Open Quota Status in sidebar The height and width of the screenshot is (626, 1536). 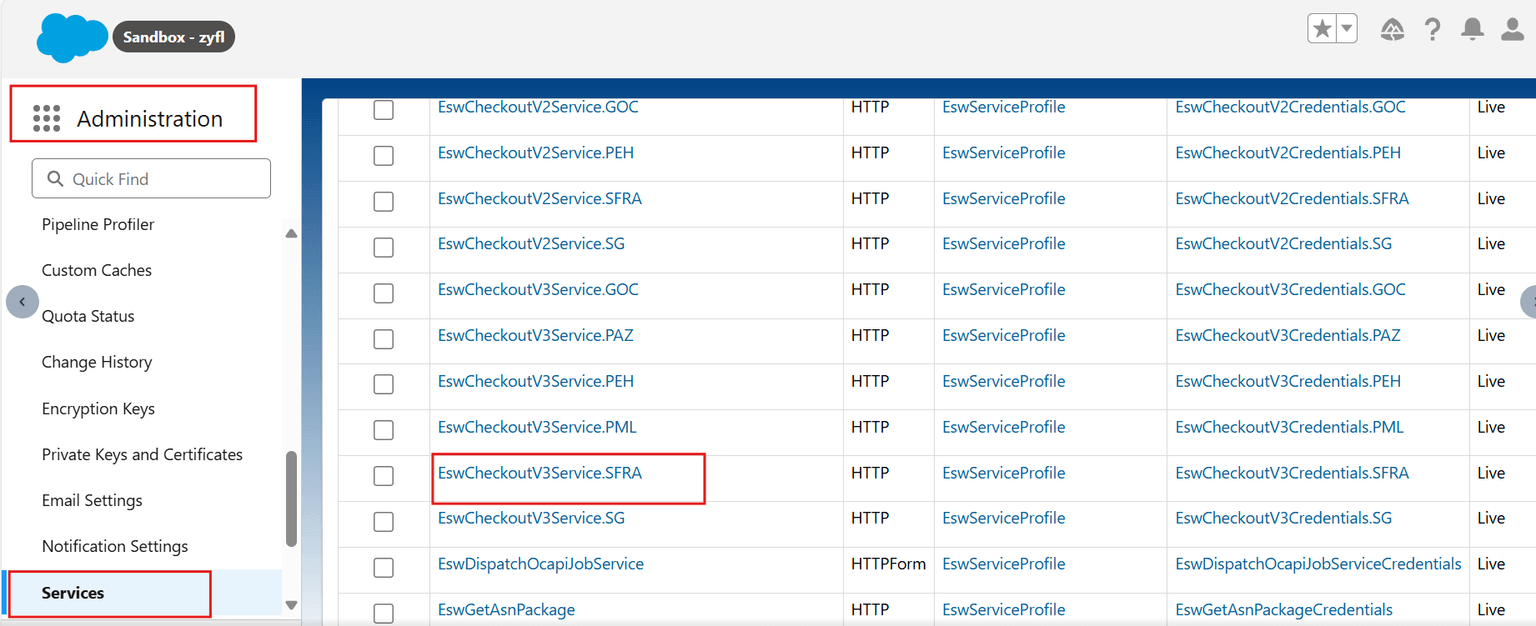88,316
